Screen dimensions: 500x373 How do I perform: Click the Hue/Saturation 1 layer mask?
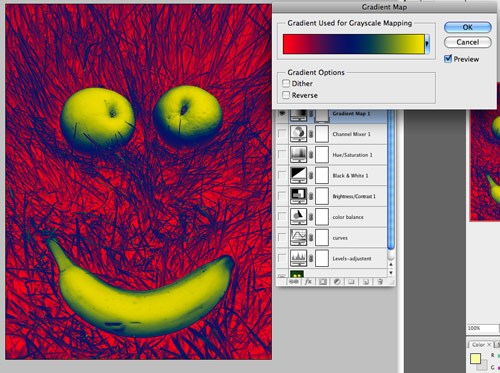322,155
